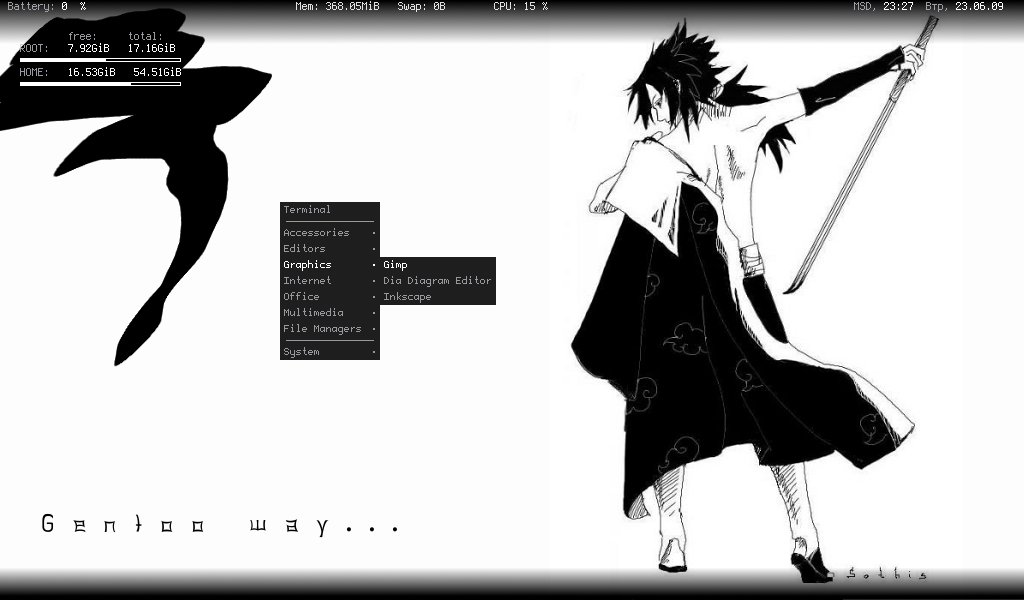
Task: Click the HOME disk usage bar
Action: (100, 84)
